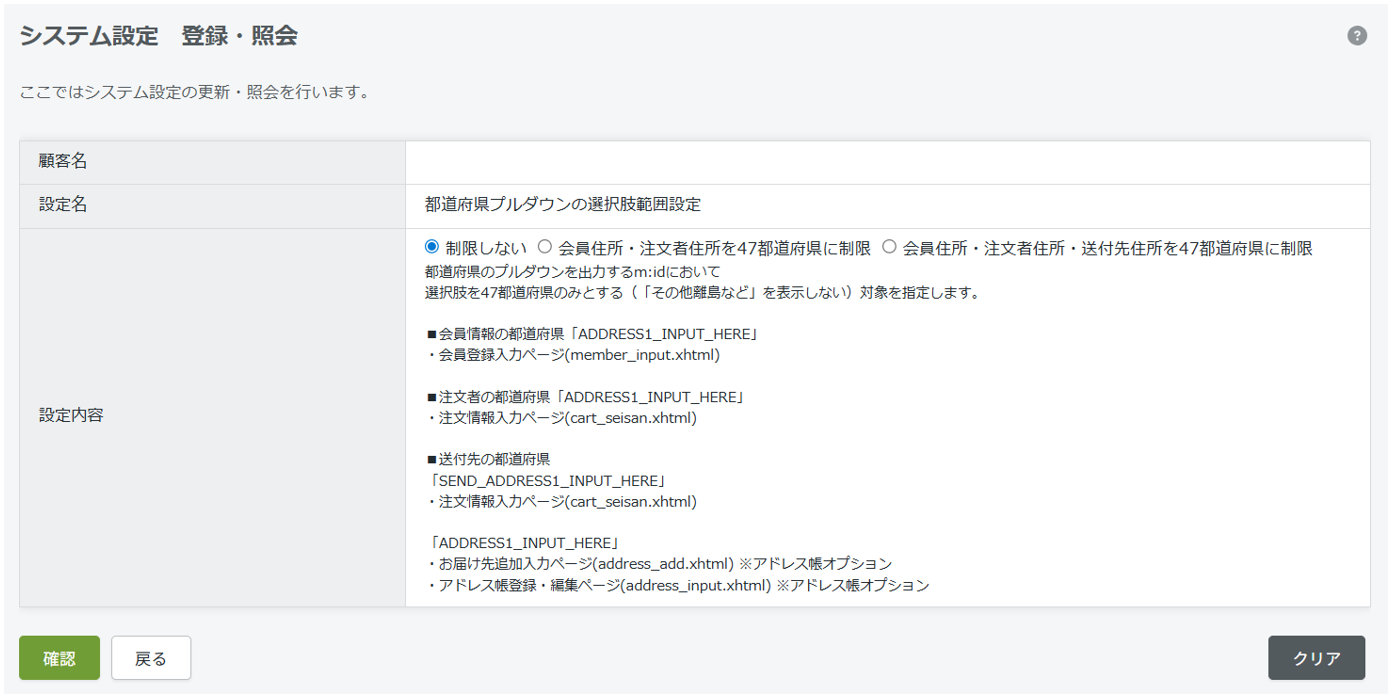Click the ここではシステム設定の更新・照会を行います description
Image resolution: width=1391 pixels, height=697 pixels.
(x=195, y=92)
